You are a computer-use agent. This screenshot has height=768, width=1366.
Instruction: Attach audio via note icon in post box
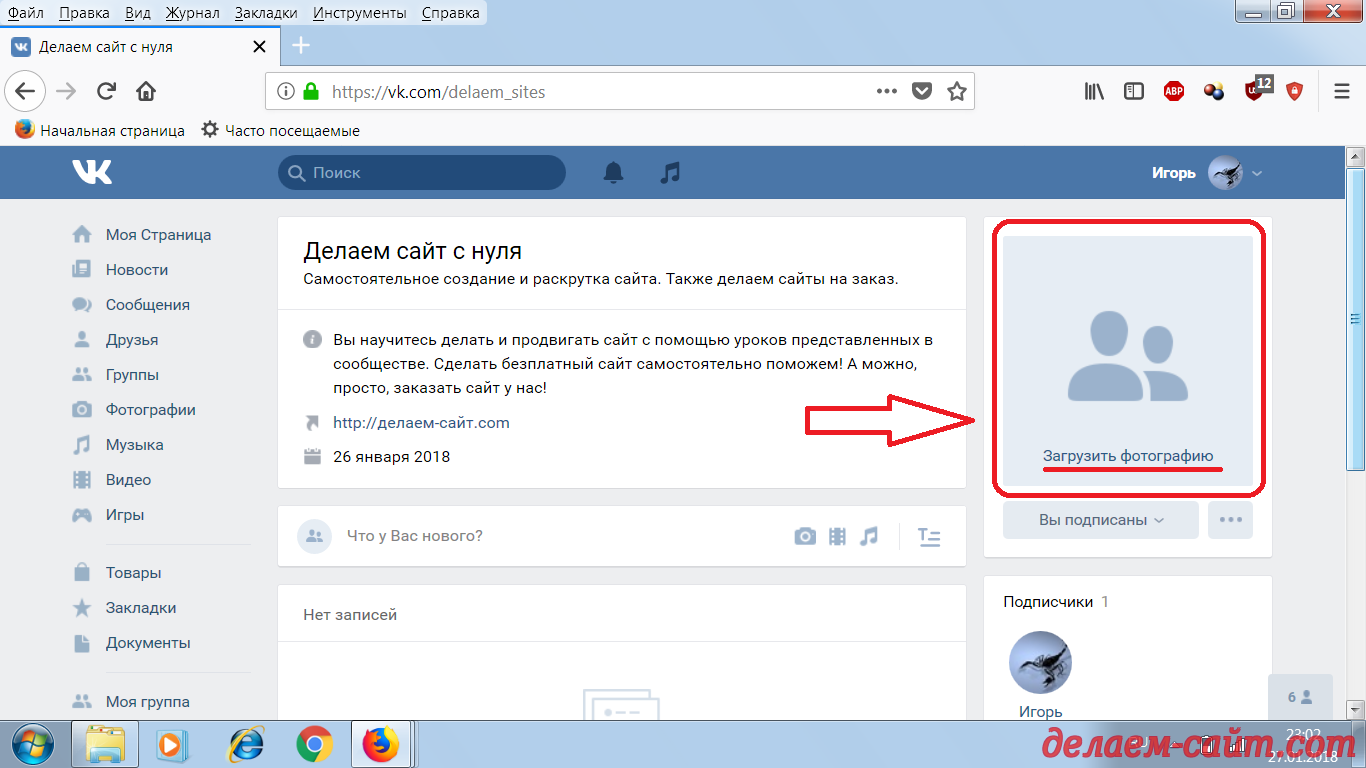[x=869, y=536]
